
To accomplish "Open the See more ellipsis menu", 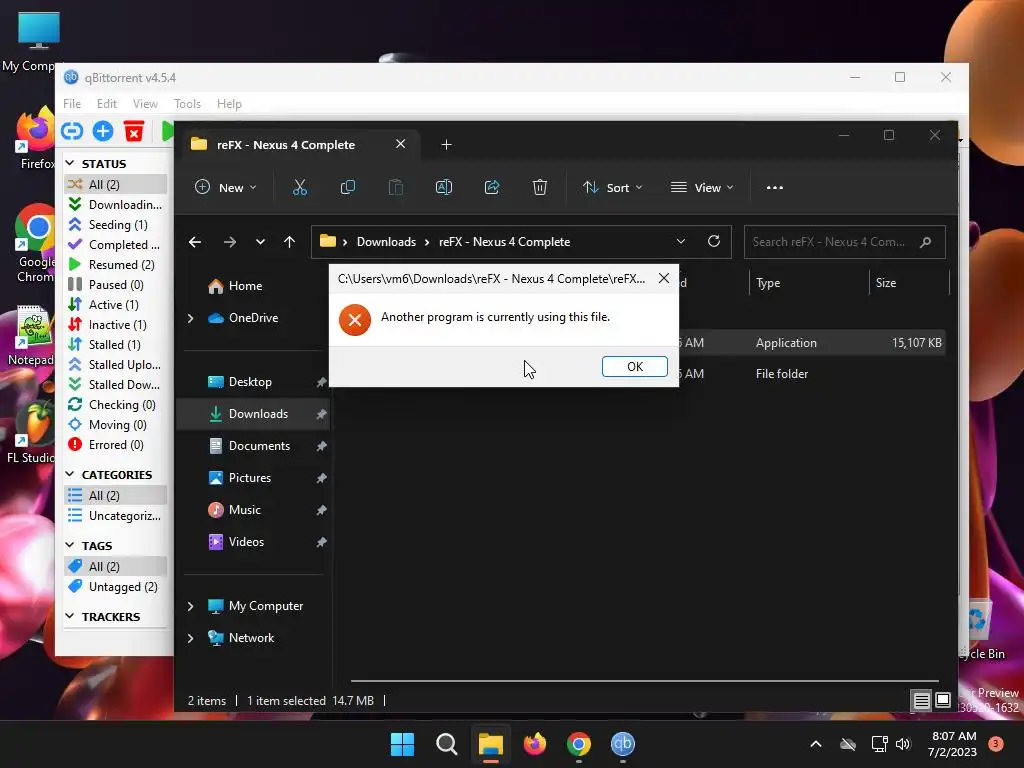I will tap(775, 187).
